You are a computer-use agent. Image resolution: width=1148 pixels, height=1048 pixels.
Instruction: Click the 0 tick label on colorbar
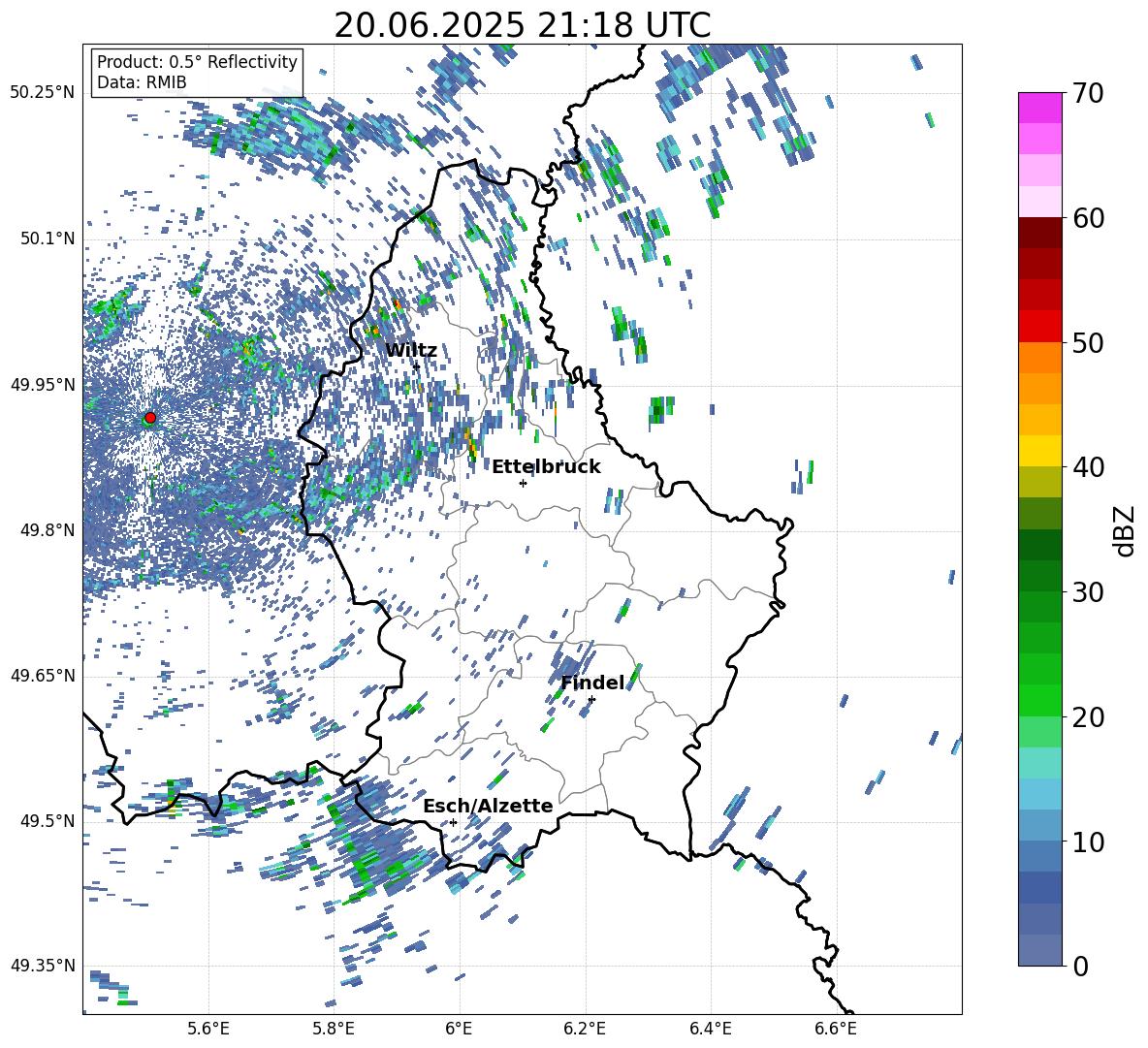[1079, 966]
